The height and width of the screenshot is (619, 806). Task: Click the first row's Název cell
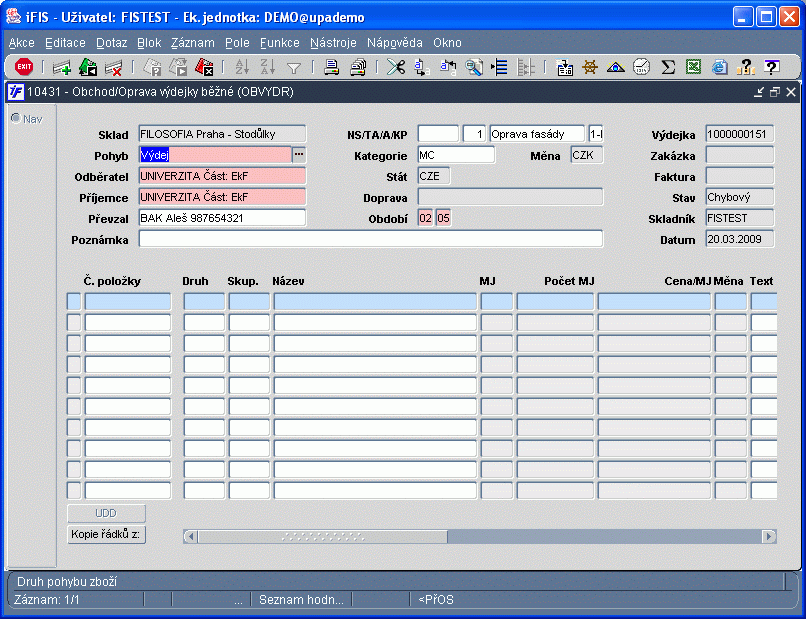pos(375,301)
